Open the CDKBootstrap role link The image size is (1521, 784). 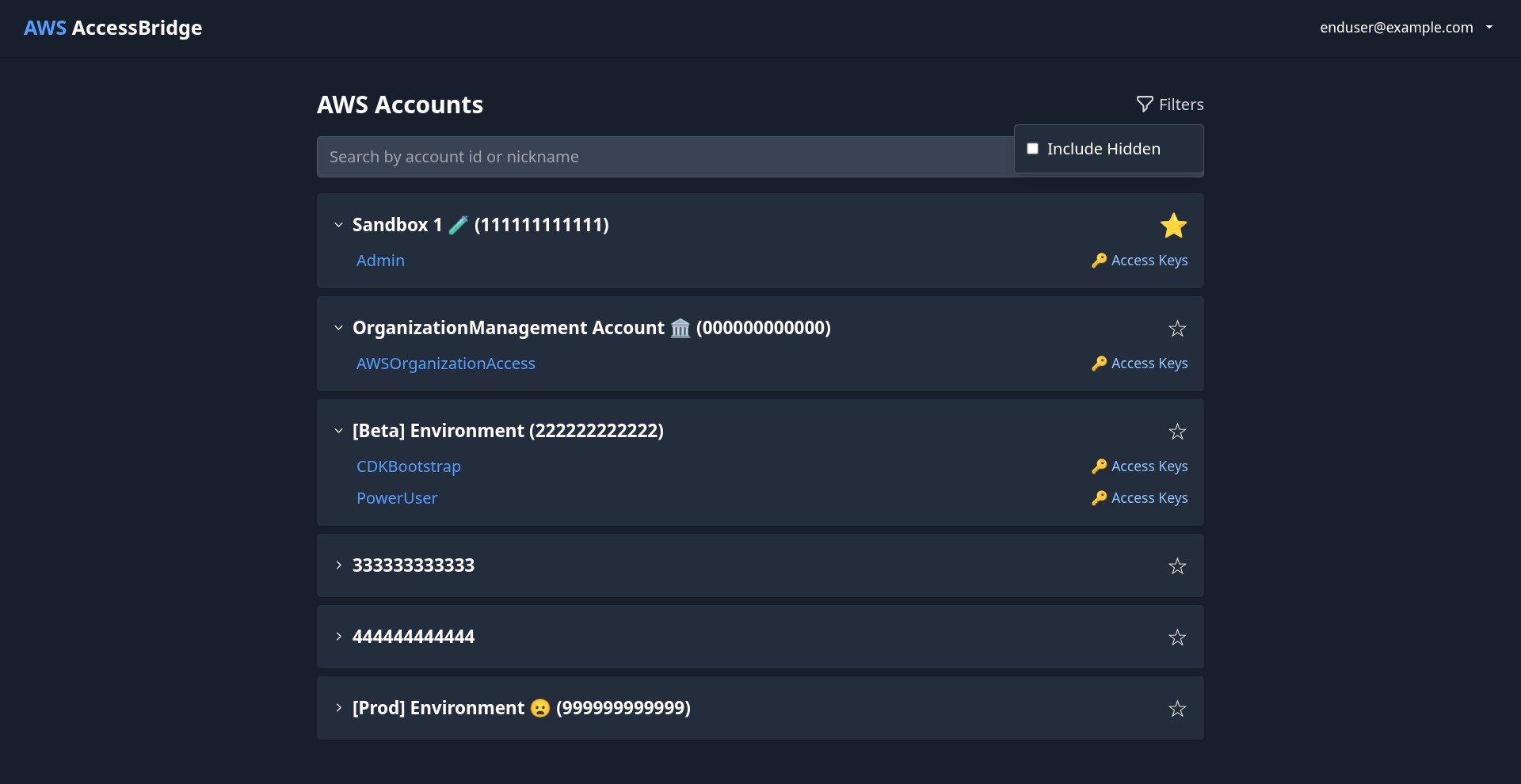click(409, 466)
